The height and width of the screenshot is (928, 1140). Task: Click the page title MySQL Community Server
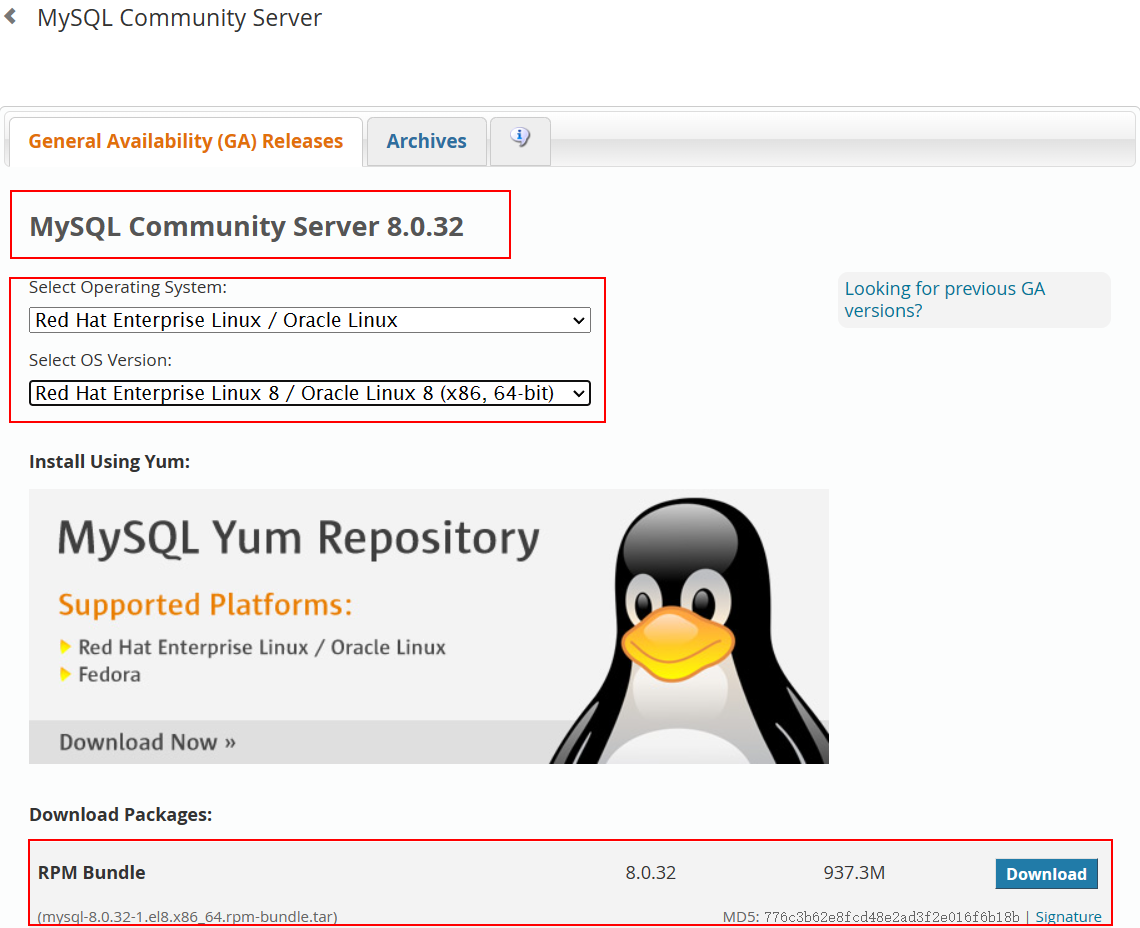(180, 17)
